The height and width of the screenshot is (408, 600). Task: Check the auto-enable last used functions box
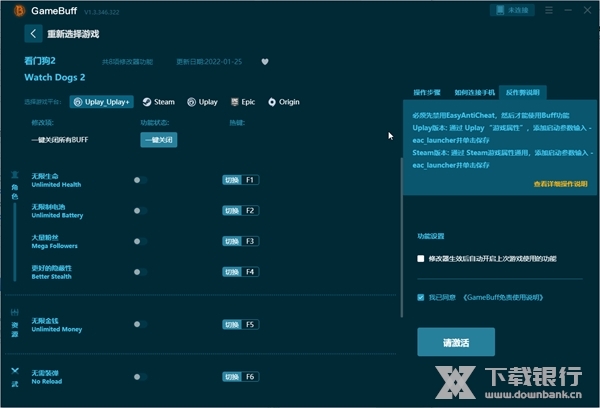click(x=421, y=258)
